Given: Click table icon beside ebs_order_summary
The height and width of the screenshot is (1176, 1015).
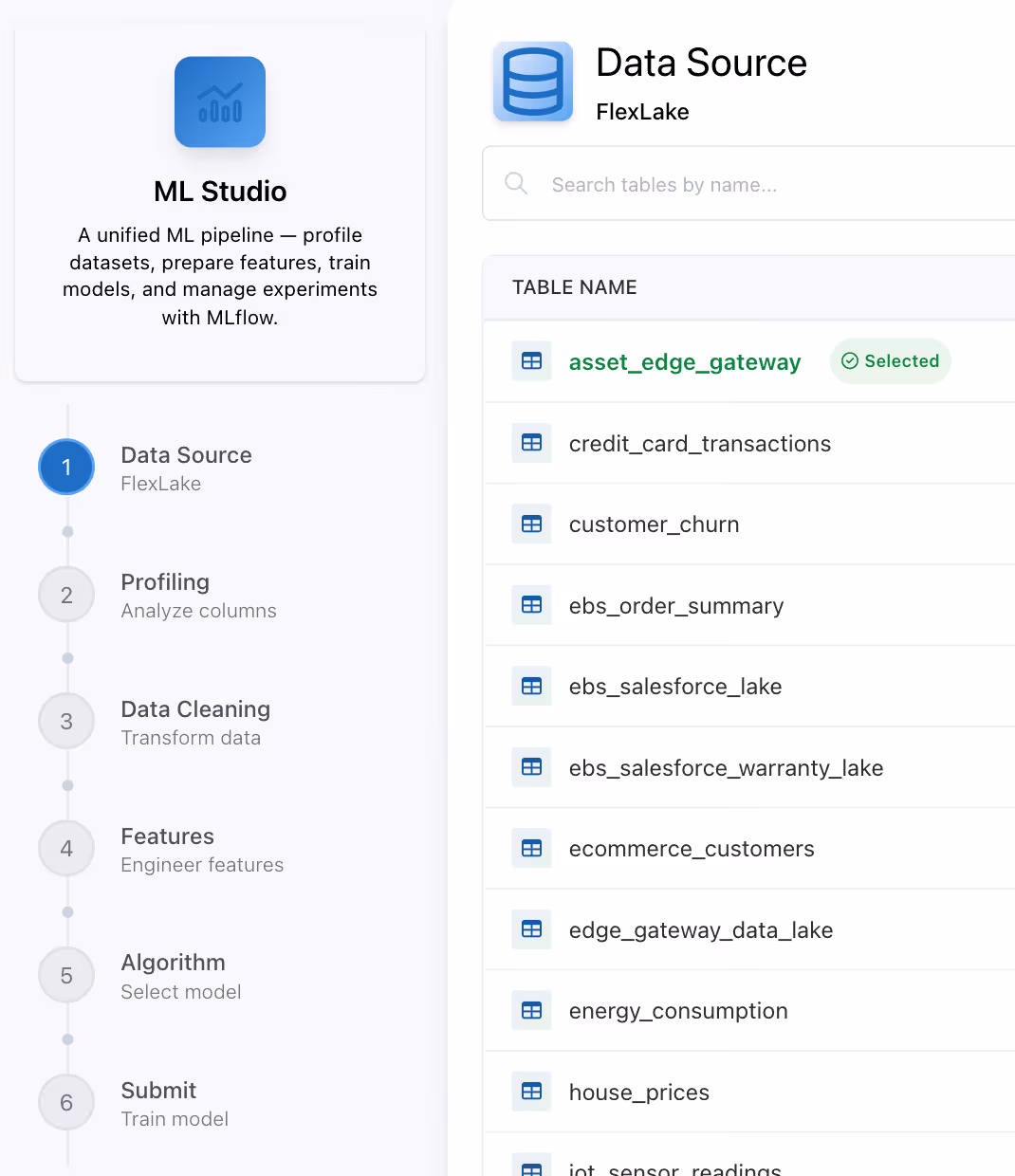Looking at the screenshot, I should (x=532, y=605).
